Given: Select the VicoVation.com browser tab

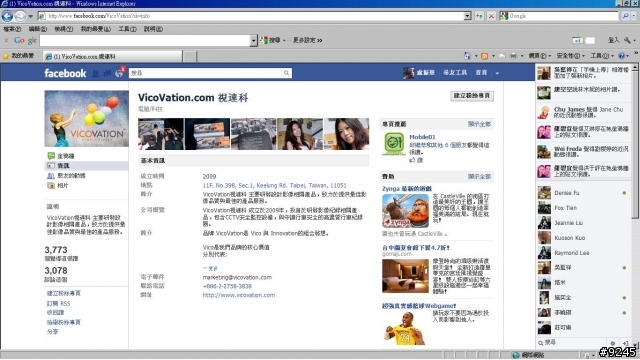Looking at the screenshot, I should coord(112,56).
